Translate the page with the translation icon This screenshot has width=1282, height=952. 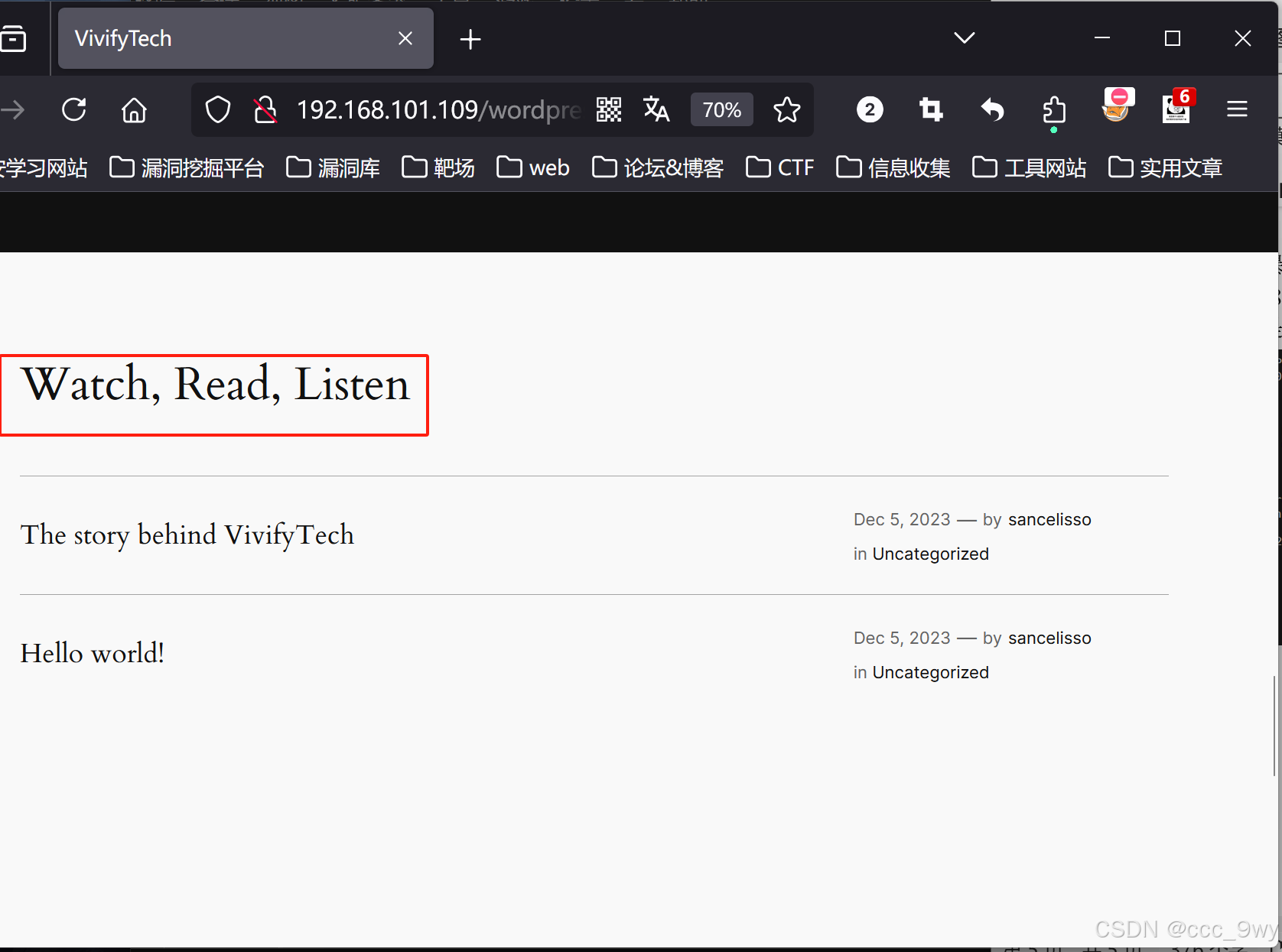[x=656, y=109]
